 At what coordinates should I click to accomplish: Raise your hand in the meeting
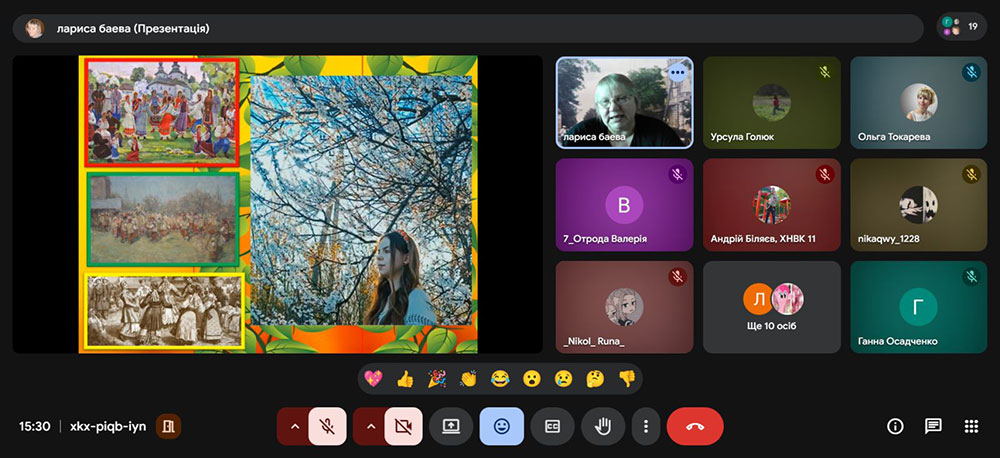pos(602,426)
